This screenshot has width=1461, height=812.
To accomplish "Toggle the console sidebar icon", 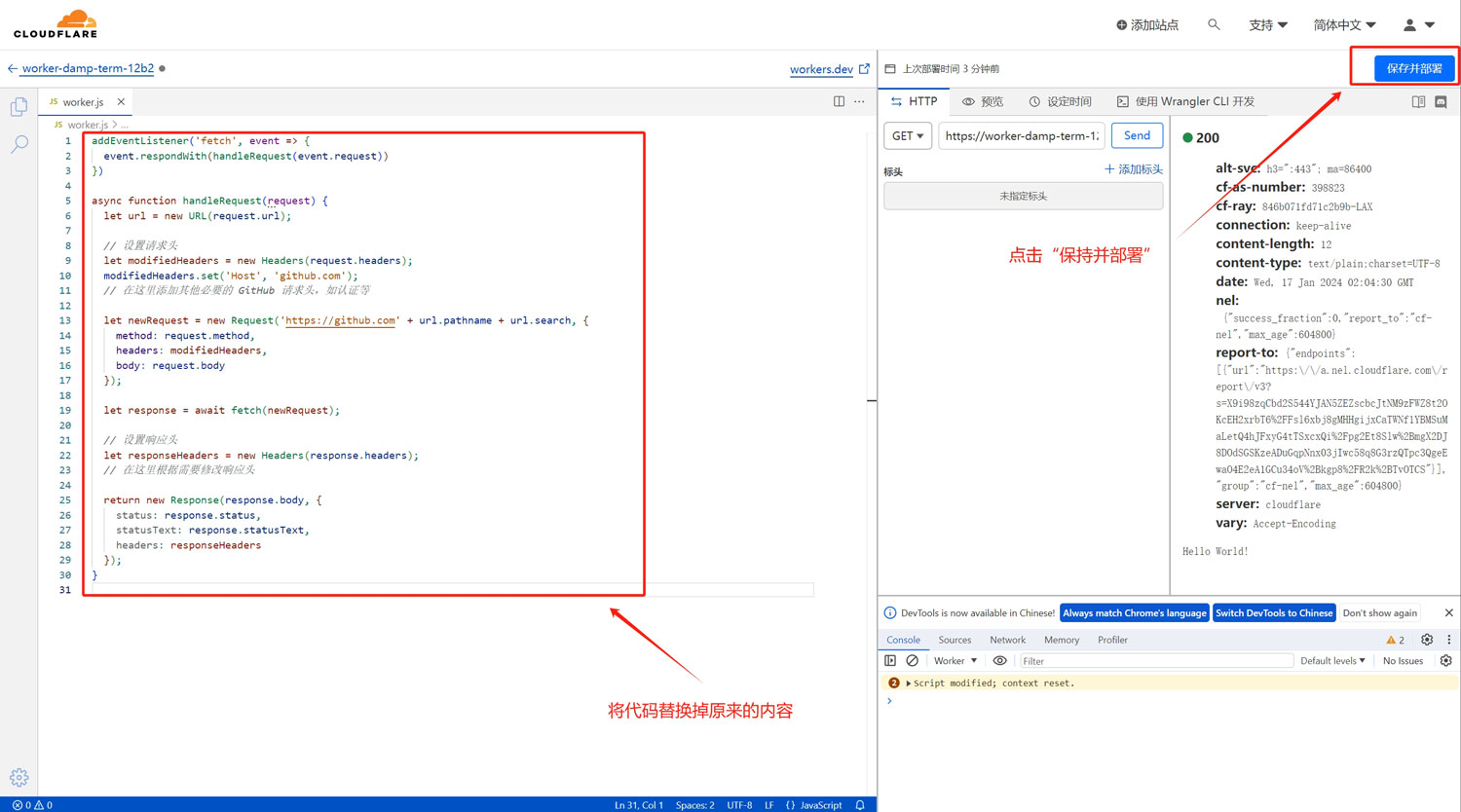I will [x=890, y=661].
